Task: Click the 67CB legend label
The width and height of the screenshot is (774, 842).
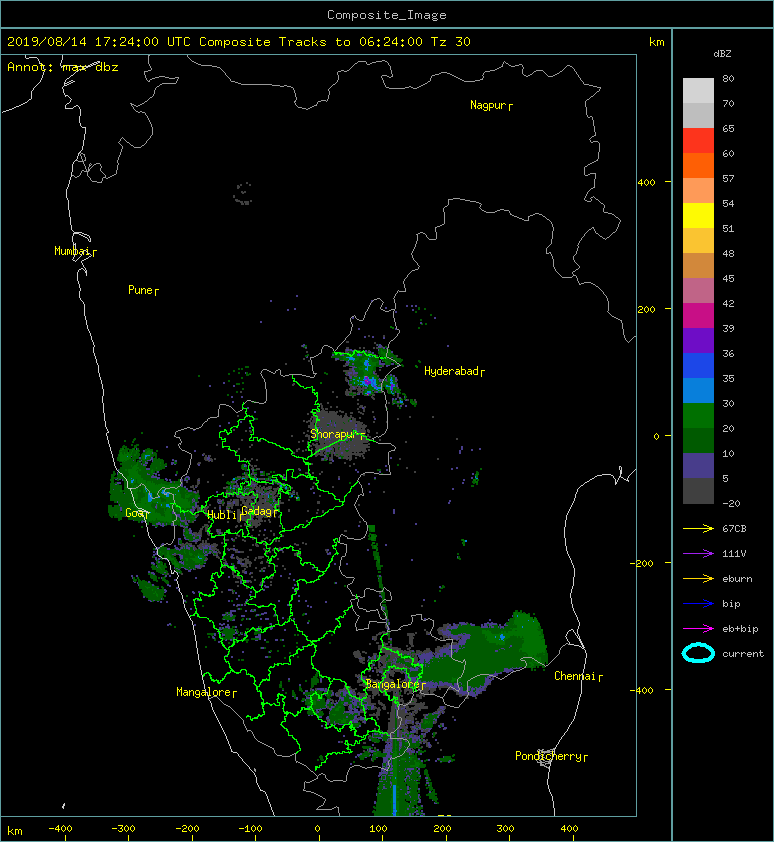Action: 734,528
